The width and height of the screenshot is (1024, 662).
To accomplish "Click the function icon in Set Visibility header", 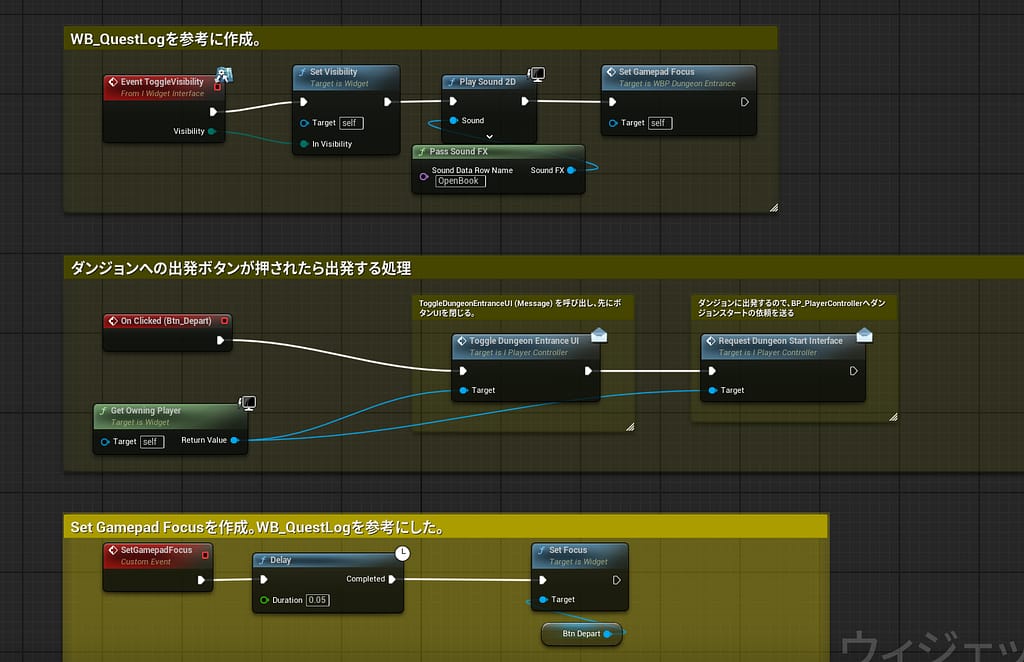I will tap(302, 72).
